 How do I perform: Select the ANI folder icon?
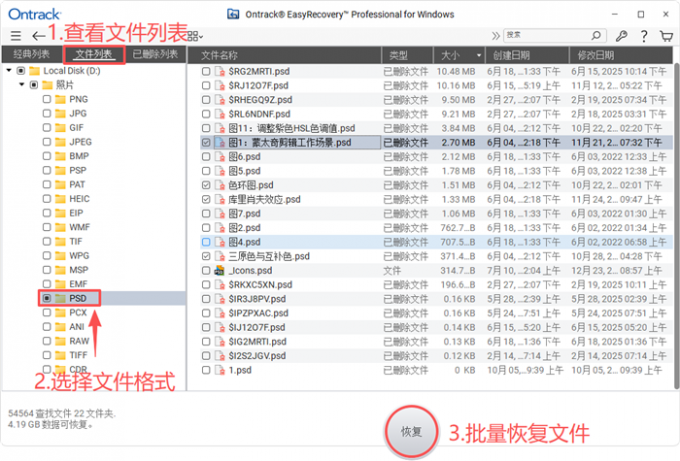pyautogui.click(x=60, y=327)
